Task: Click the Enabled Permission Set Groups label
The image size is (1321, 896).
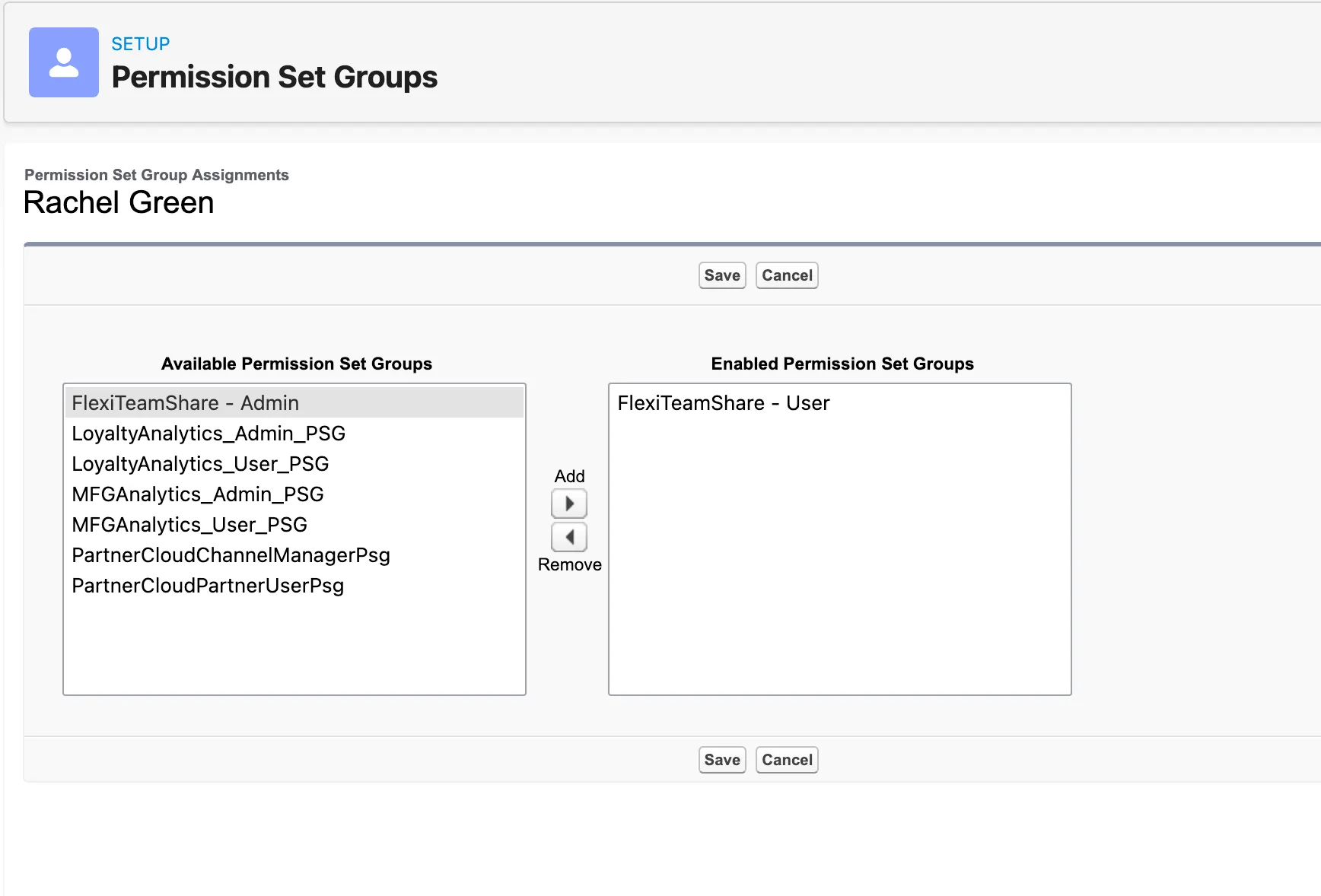Action: coord(842,364)
